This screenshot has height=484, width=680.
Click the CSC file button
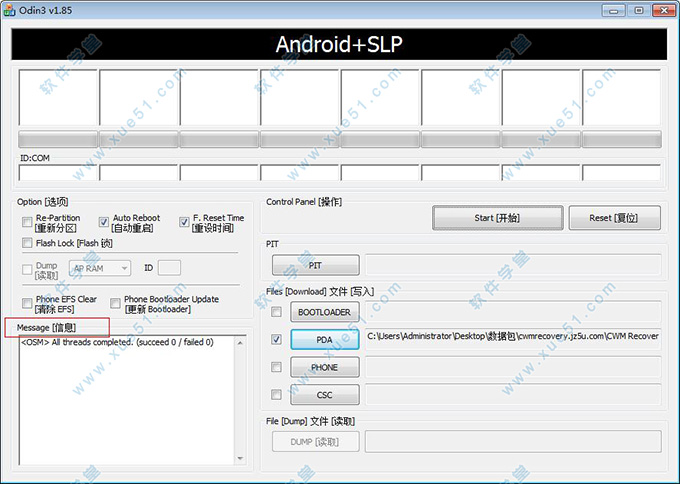(324, 395)
